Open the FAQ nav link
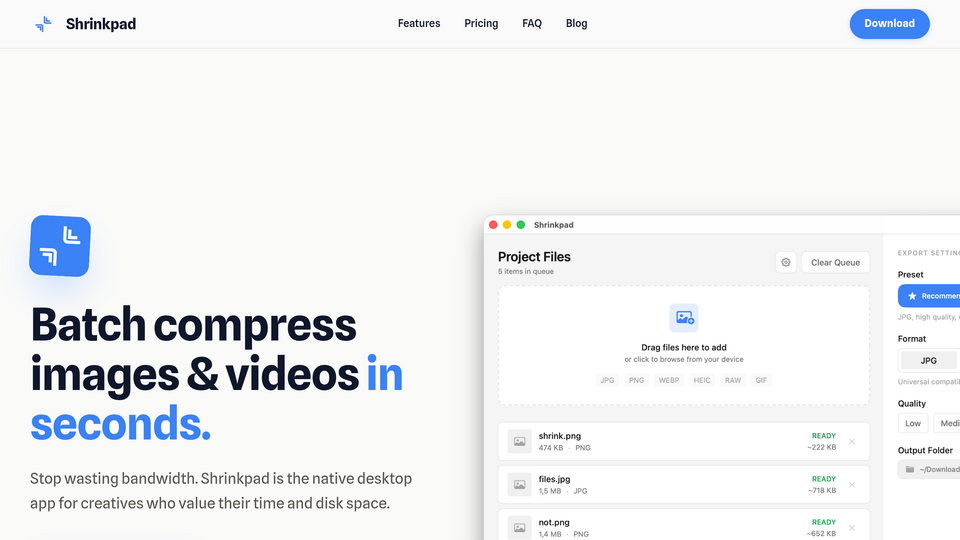960x540 pixels. pos(532,23)
